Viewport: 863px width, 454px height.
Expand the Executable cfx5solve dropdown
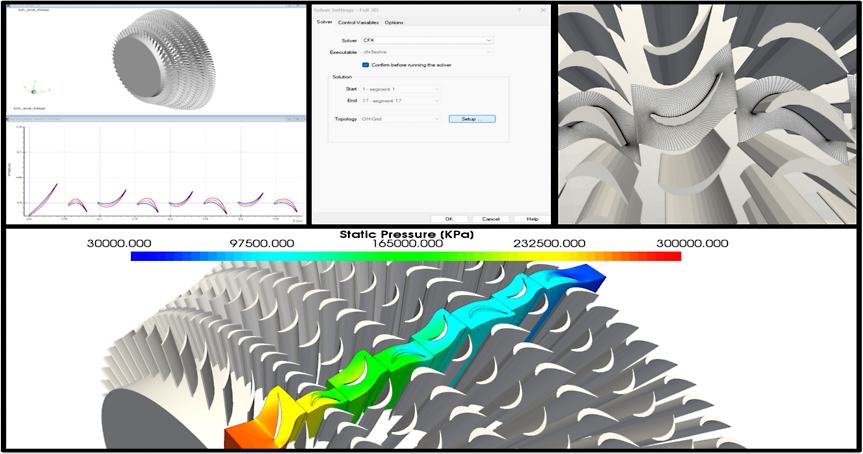click(427, 52)
